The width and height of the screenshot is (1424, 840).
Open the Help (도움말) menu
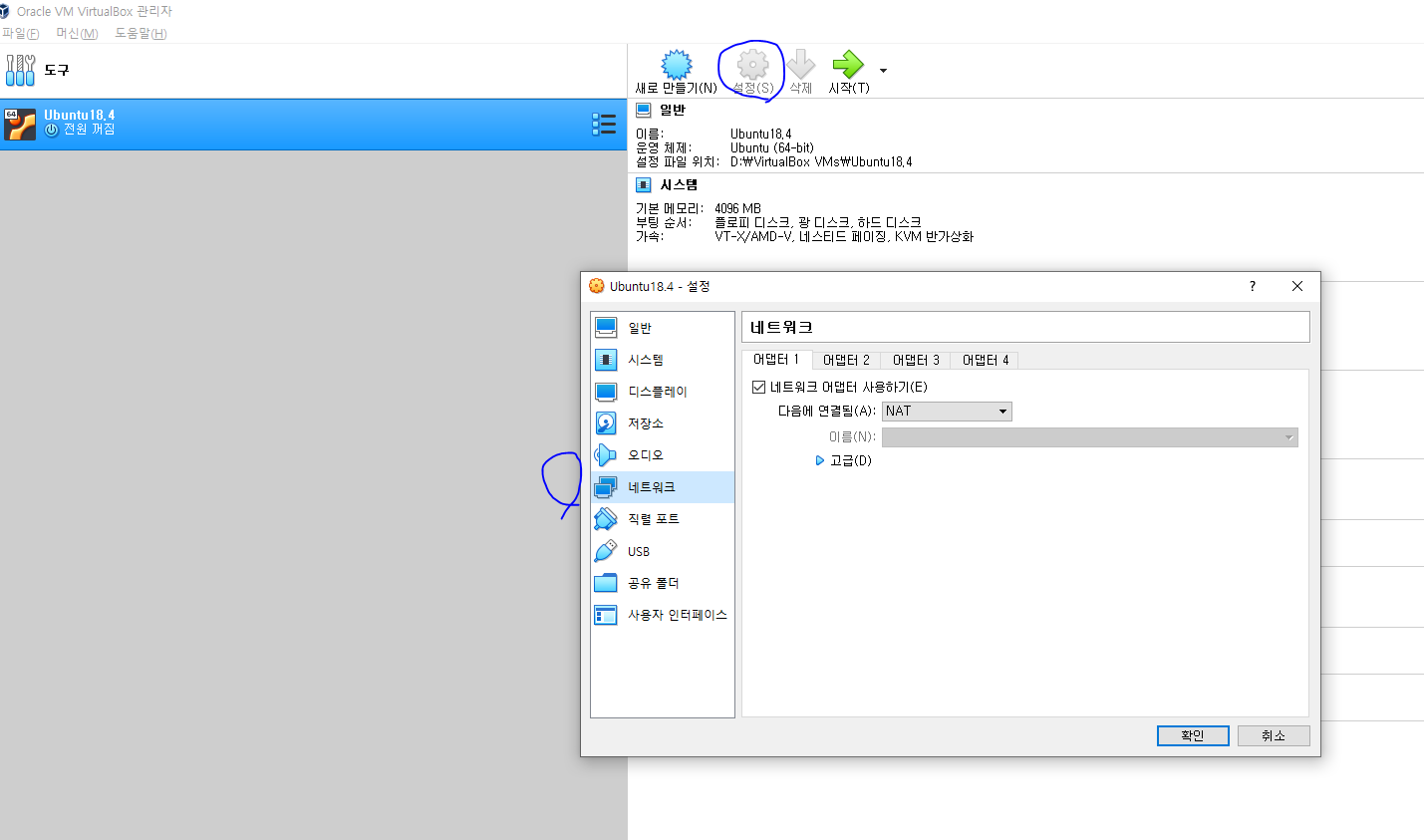click(141, 33)
